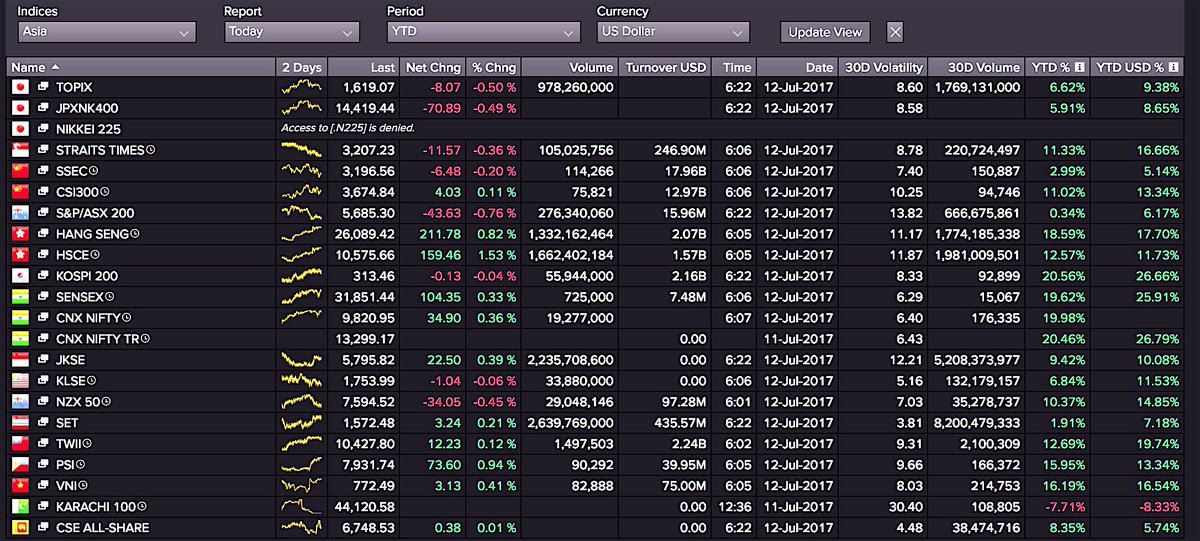Sort by the Last column header

pyautogui.click(x=364, y=67)
